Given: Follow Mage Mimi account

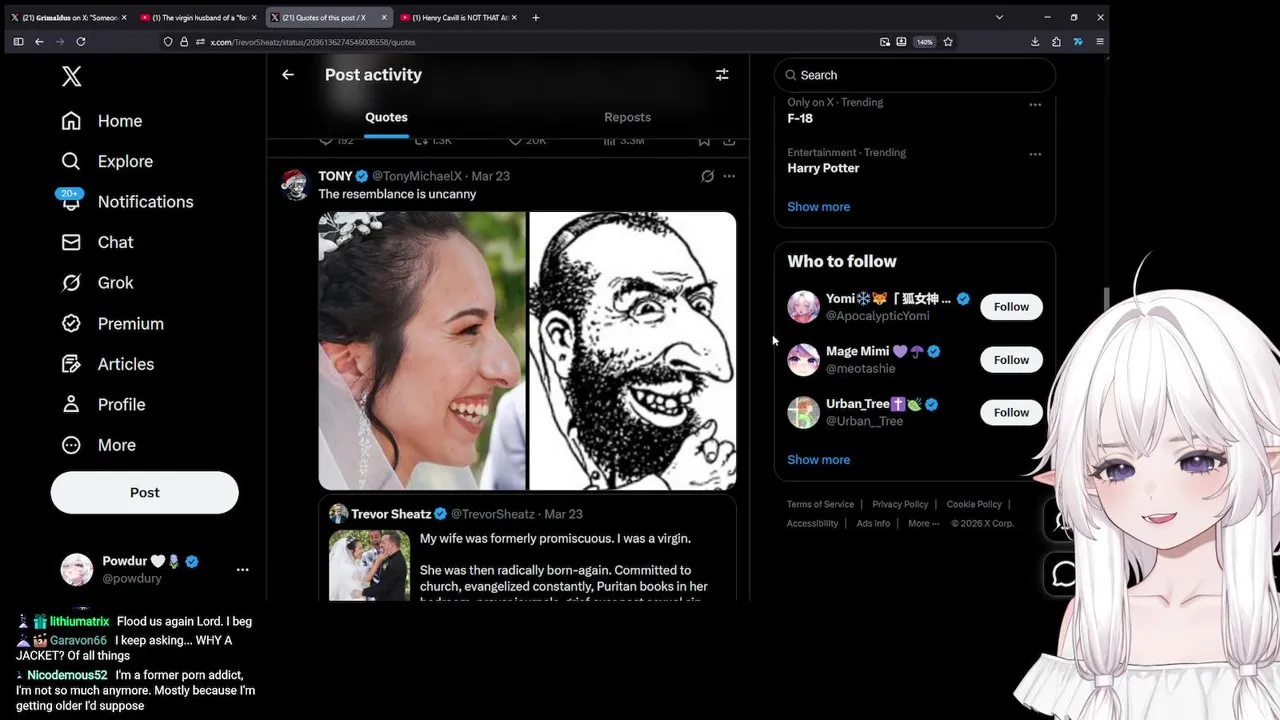Looking at the screenshot, I should pyautogui.click(x=1011, y=360).
